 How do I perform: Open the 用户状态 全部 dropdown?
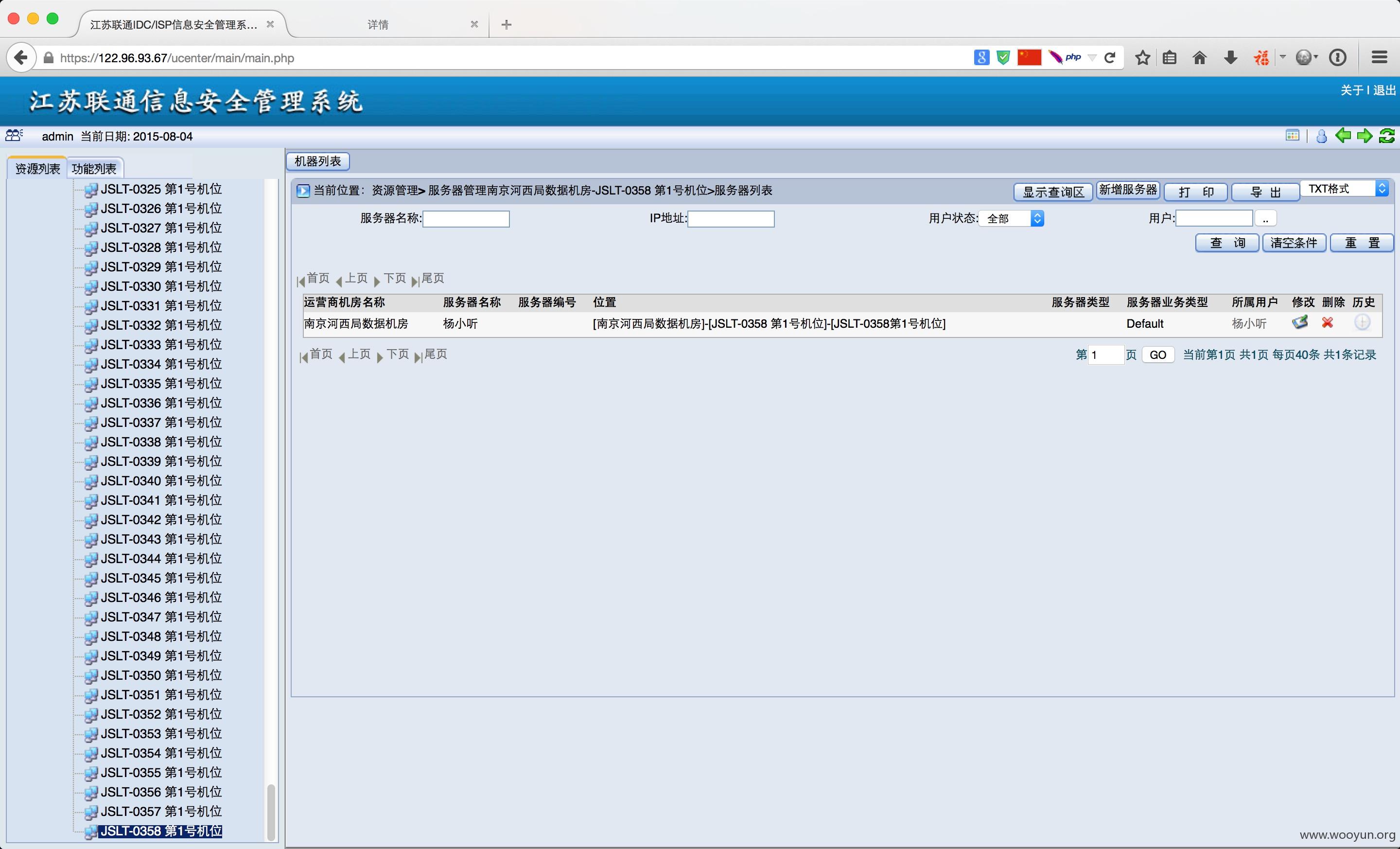point(1012,218)
